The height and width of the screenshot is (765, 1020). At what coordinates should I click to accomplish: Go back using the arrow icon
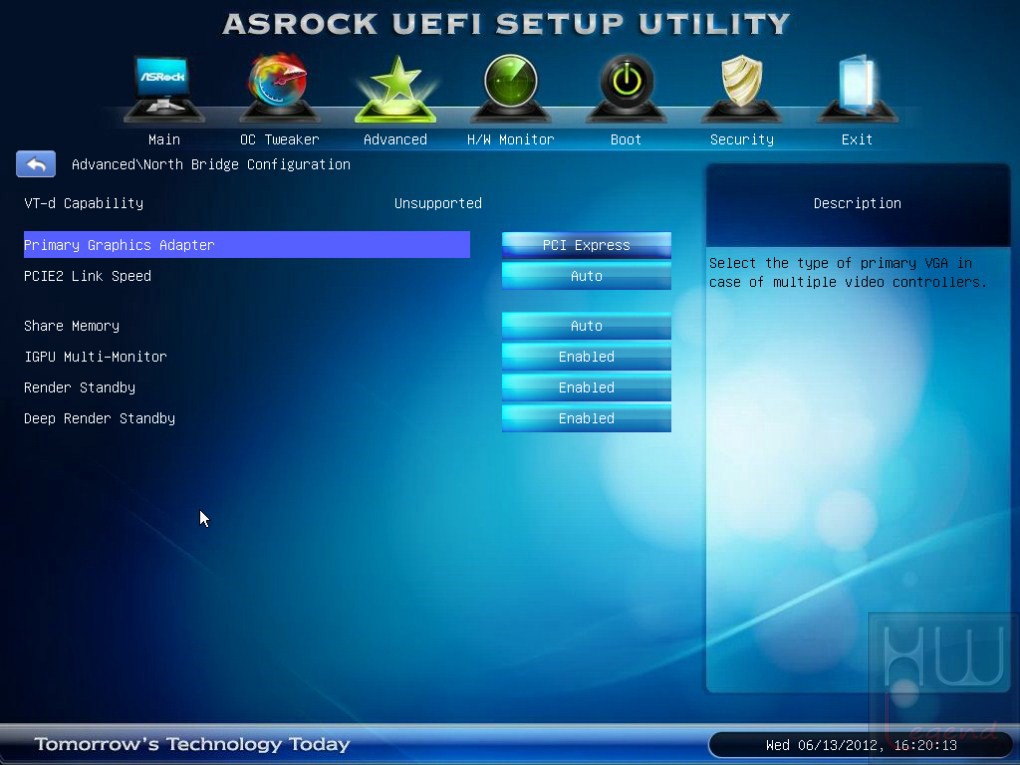point(36,164)
